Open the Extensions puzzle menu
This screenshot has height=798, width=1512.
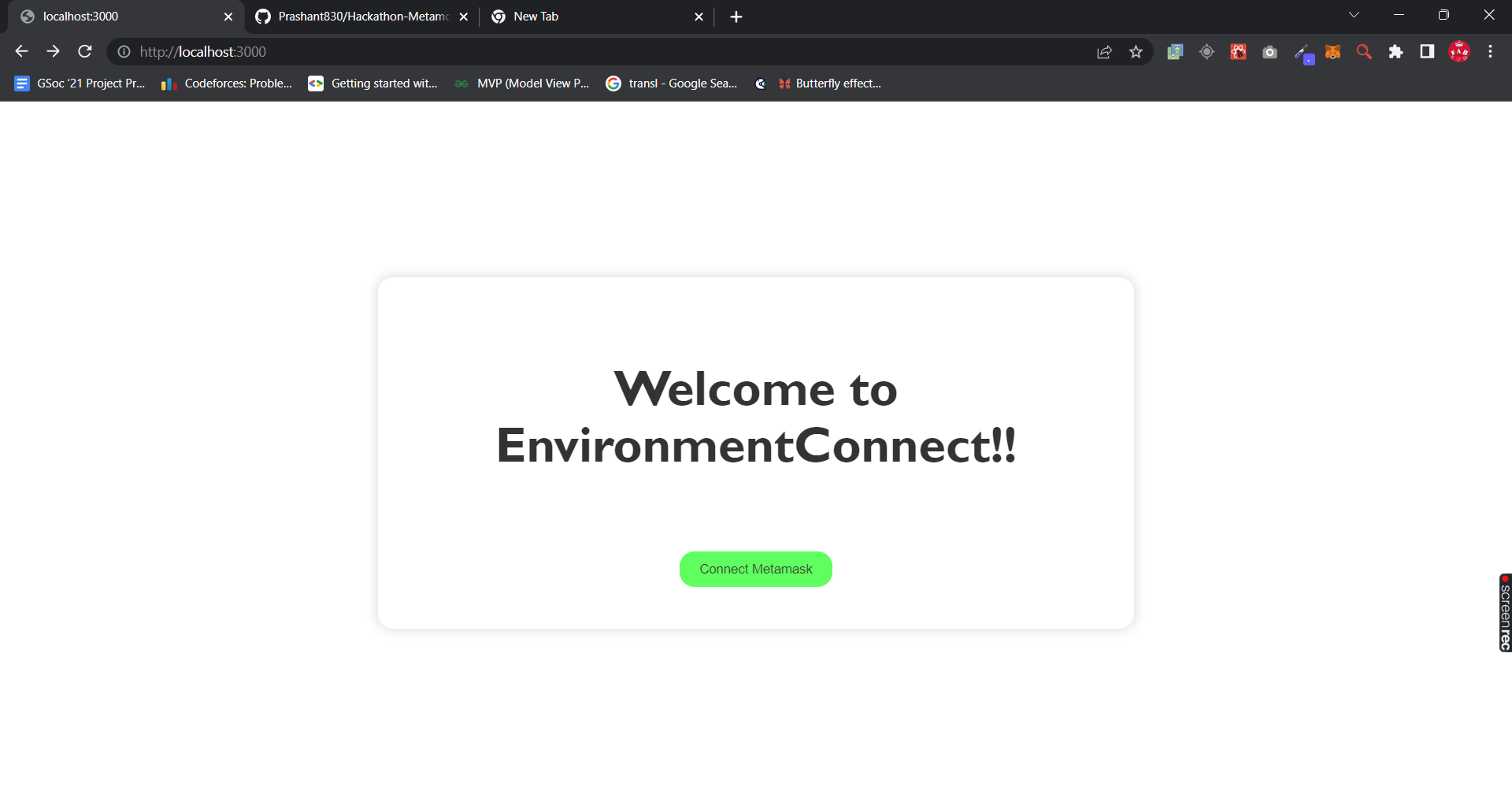(x=1395, y=51)
